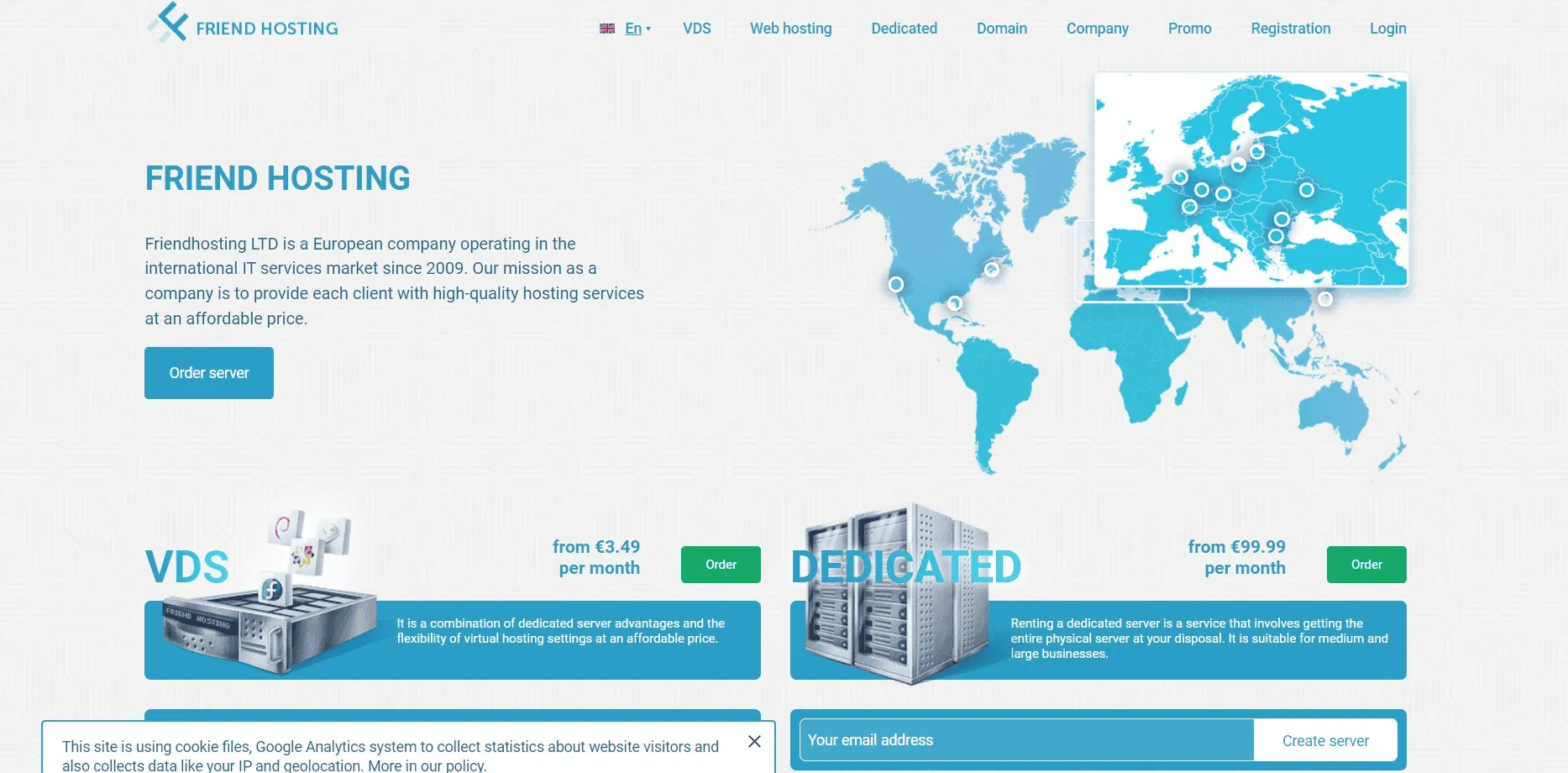Select the easternmost server pin on the map
The height and width of the screenshot is (773, 1568).
click(x=1326, y=297)
